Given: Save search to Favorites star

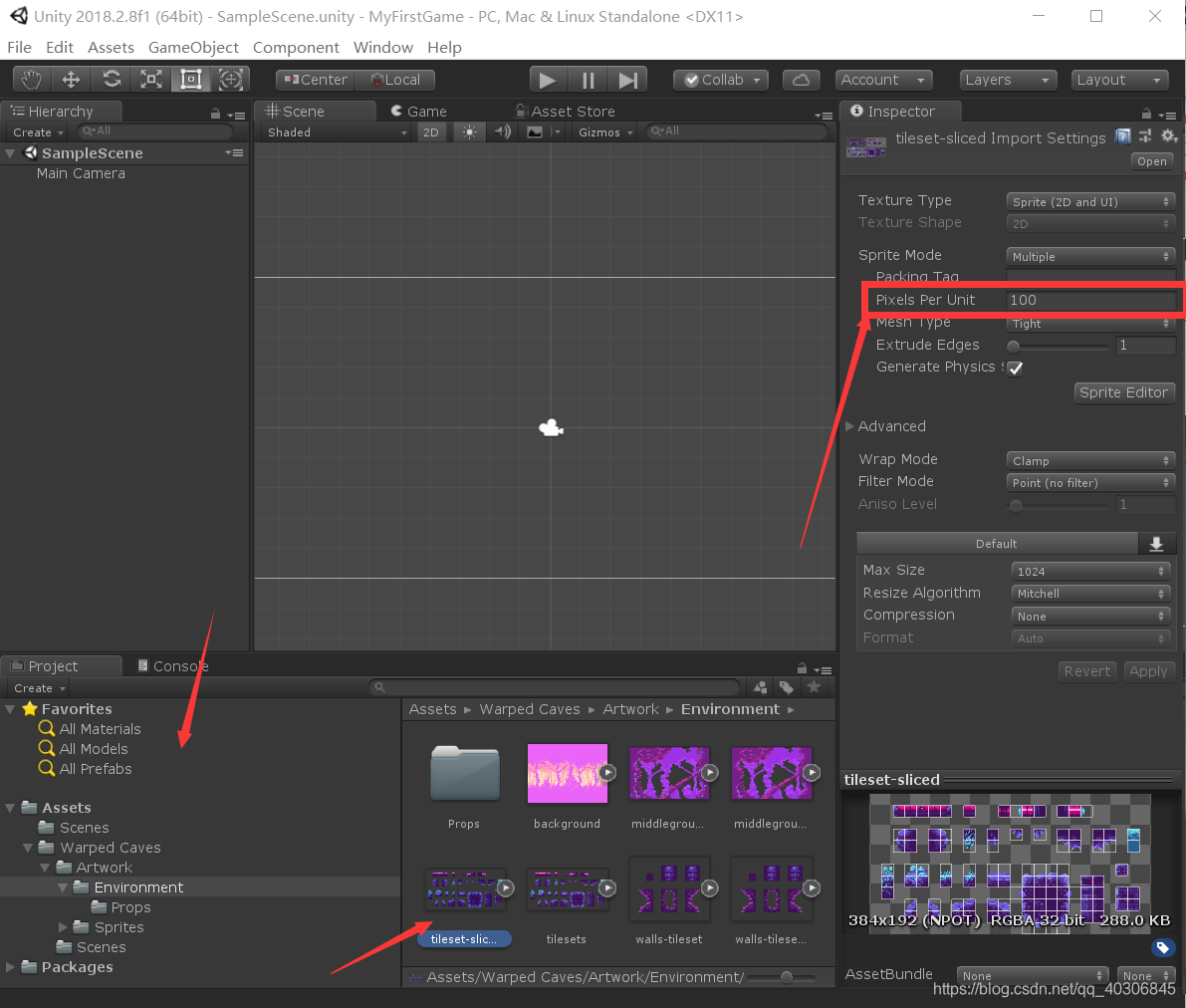Looking at the screenshot, I should coord(814,687).
